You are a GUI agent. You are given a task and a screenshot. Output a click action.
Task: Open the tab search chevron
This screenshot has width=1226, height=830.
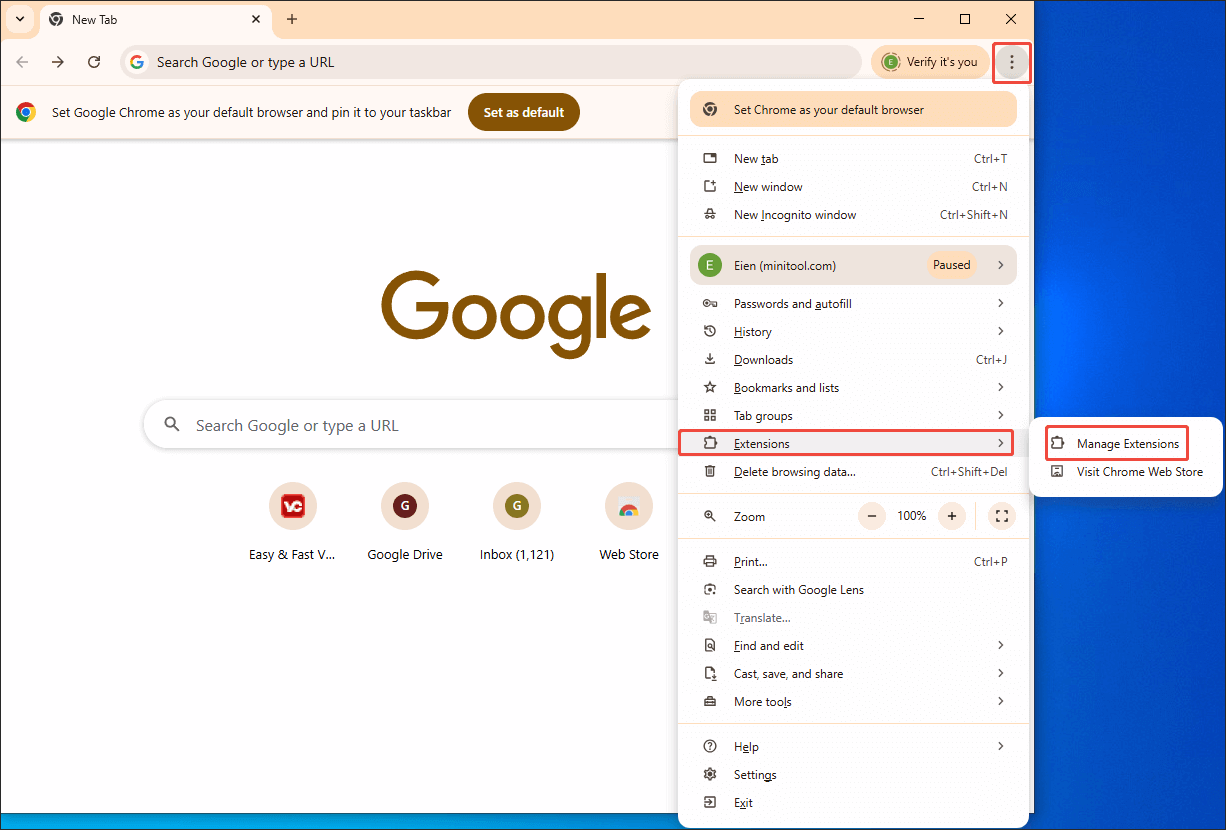(x=19, y=19)
